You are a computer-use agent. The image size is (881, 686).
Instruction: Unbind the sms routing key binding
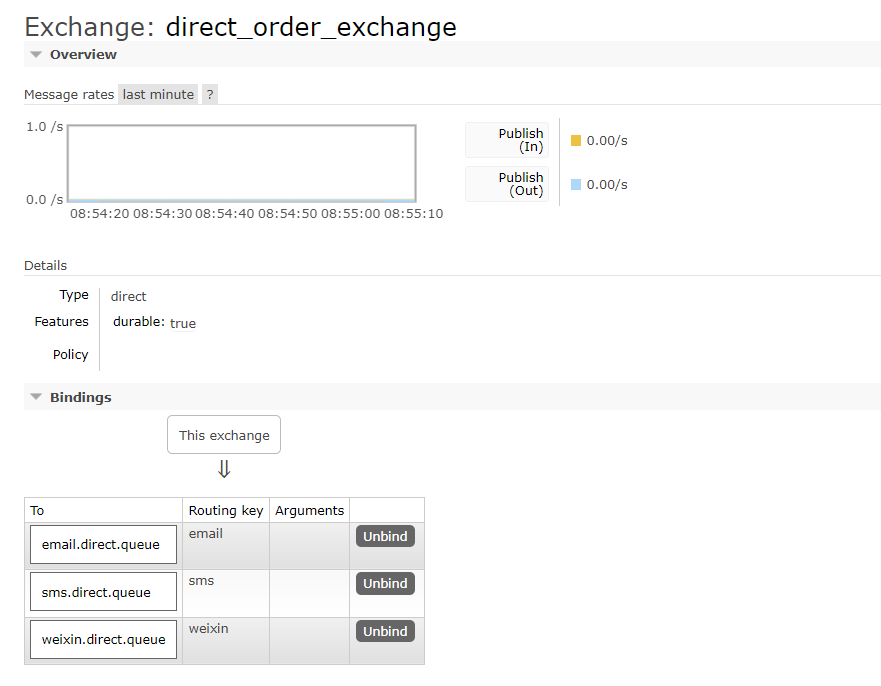click(x=385, y=583)
